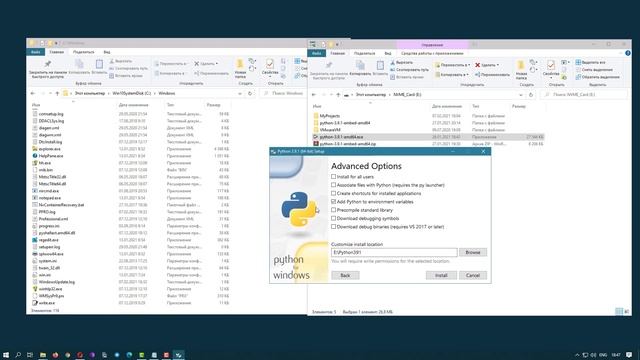Click Pin to Quick access in NVME_Card ribbon

(329, 69)
